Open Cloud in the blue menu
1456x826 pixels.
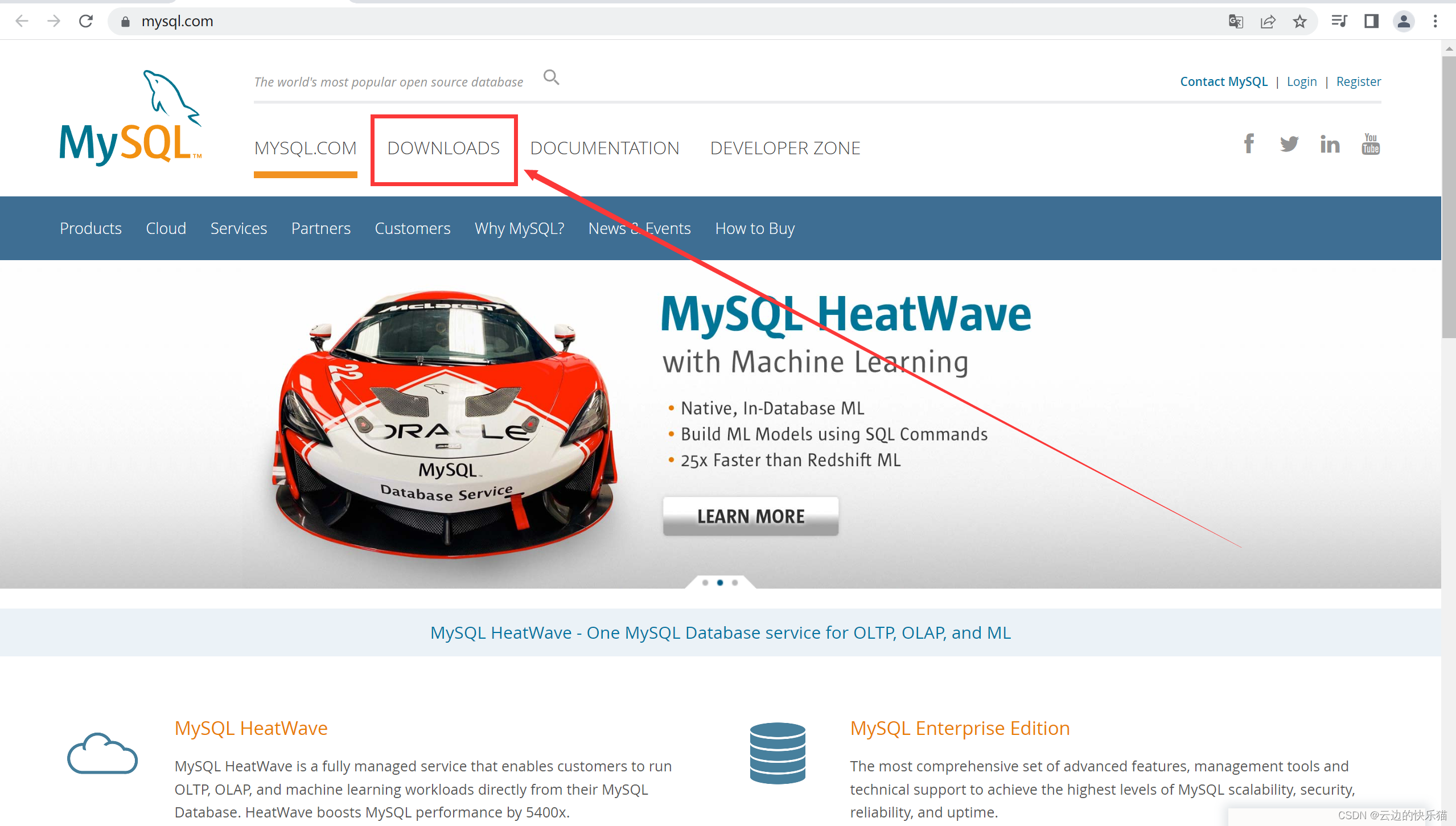[x=166, y=228]
